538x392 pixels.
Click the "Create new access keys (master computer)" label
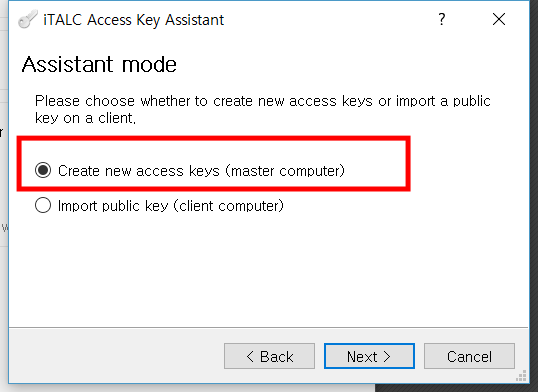pos(201,171)
